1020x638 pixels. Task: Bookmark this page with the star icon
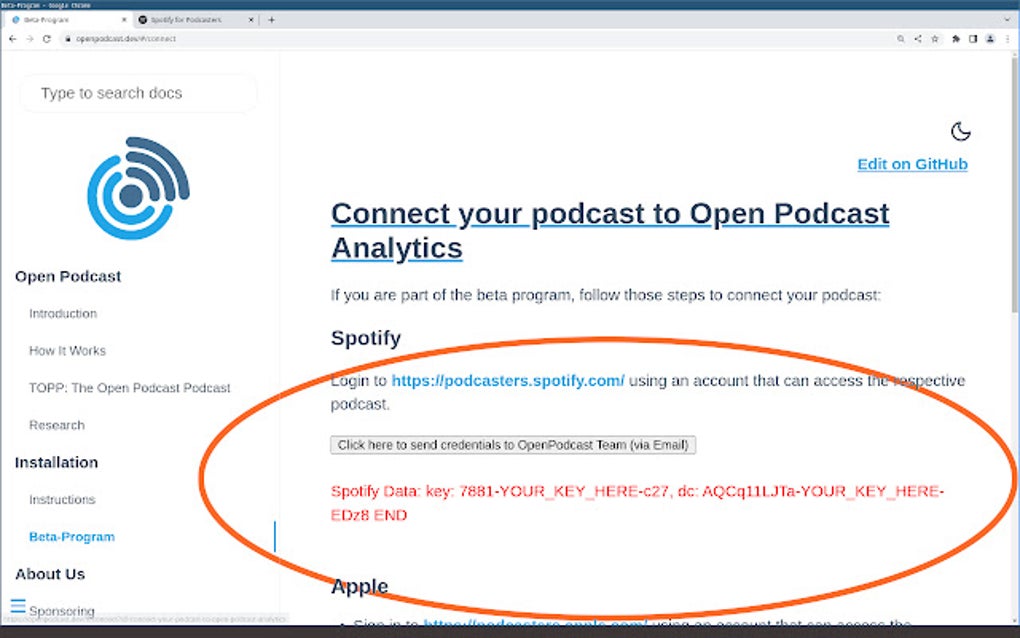coord(935,39)
